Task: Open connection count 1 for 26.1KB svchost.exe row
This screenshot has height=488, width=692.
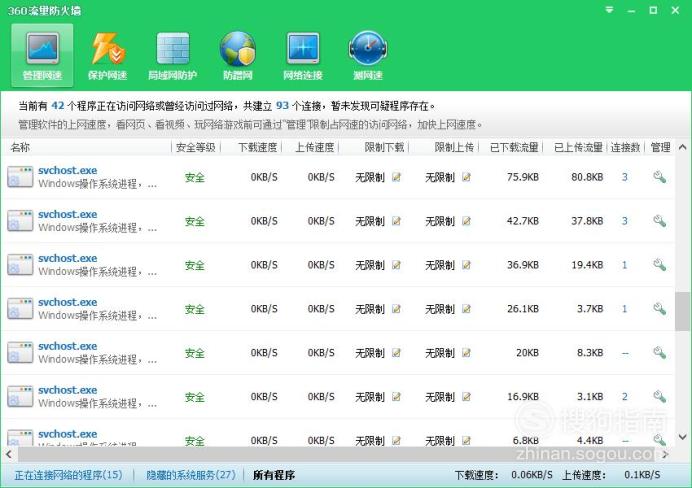Action: (x=624, y=309)
